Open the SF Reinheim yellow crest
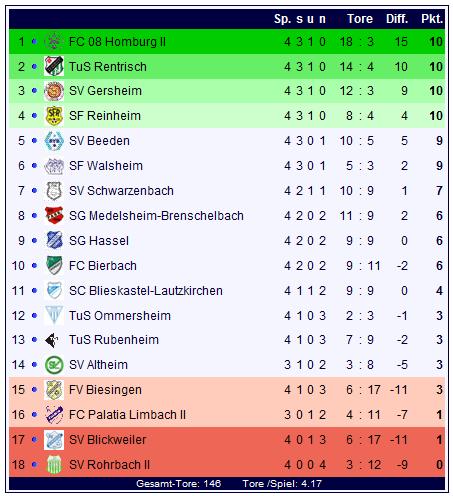The height and width of the screenshot is (496, 453). pyautogui.click(x=54, y=116)
